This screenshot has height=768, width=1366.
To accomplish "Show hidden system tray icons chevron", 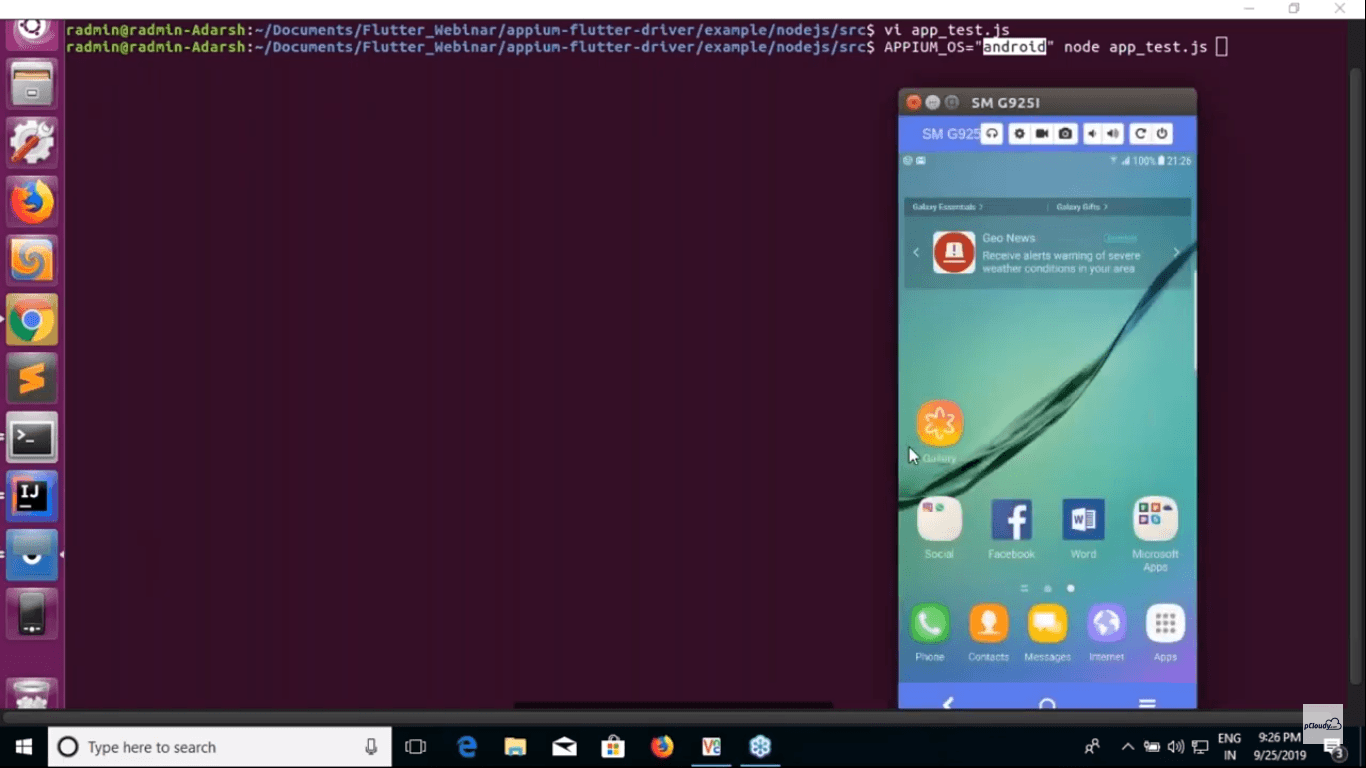I will tap(1128, 747).
